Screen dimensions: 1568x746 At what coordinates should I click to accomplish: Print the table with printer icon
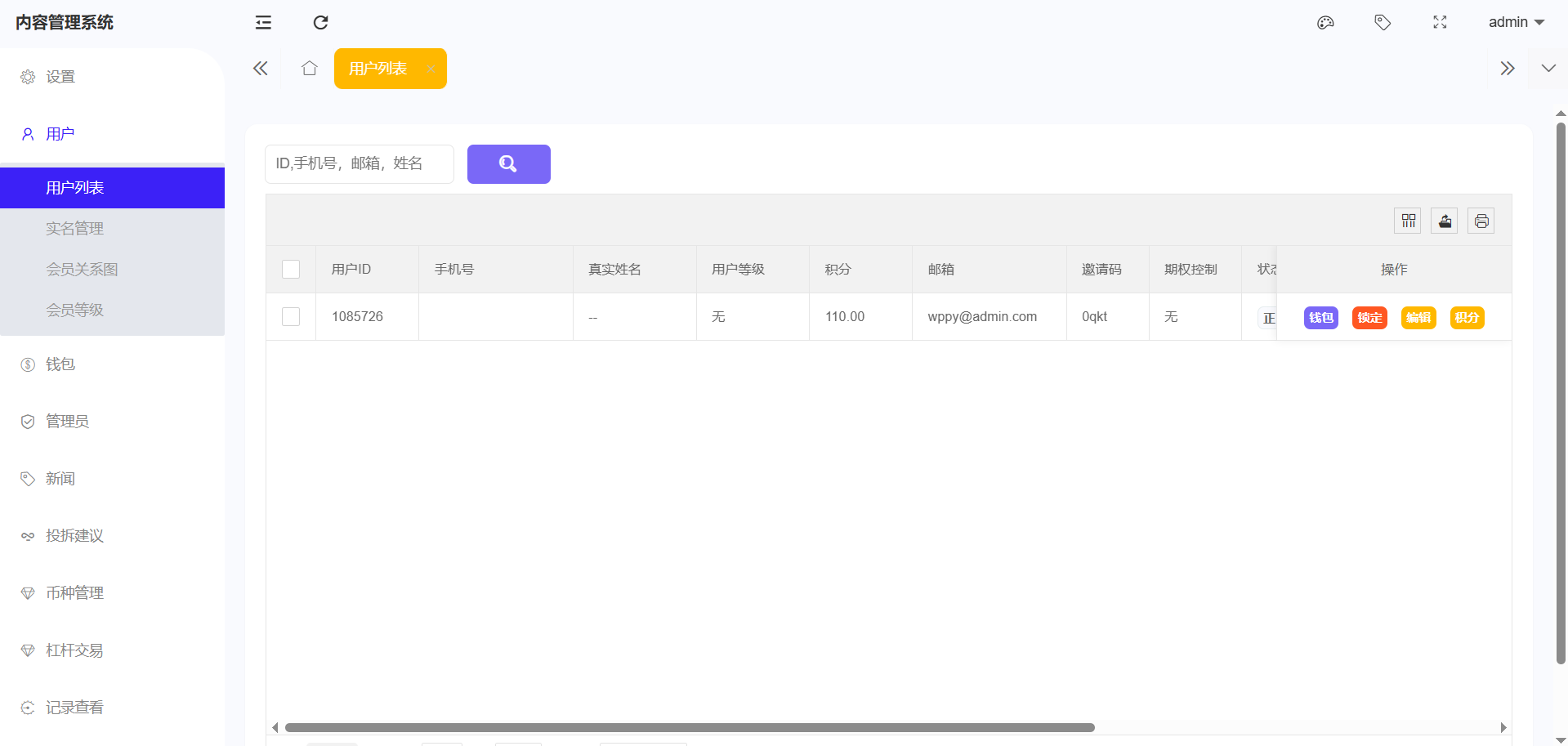click(x=1481, y=221)
